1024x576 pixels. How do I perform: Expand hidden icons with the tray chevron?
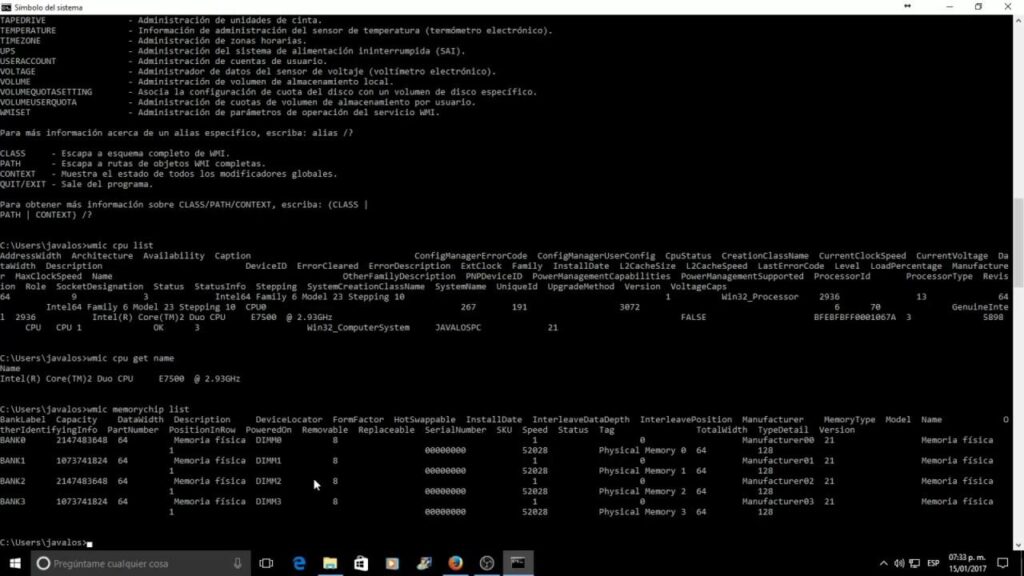[x=884, y=563]
